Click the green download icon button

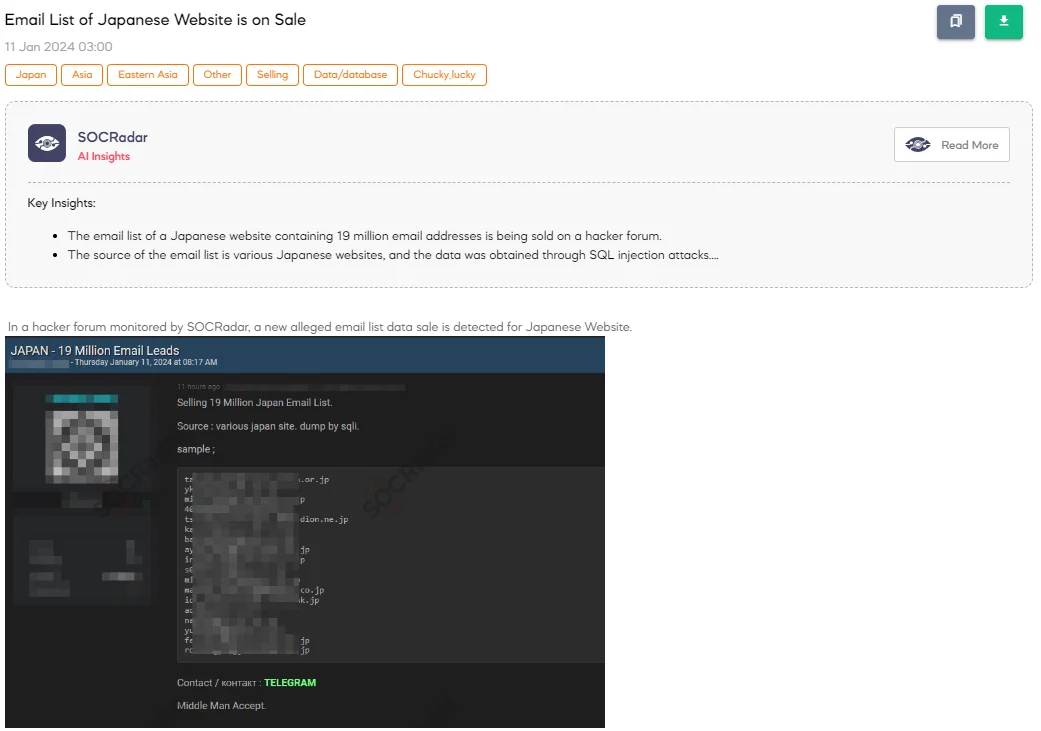[x=1003, y=22]
